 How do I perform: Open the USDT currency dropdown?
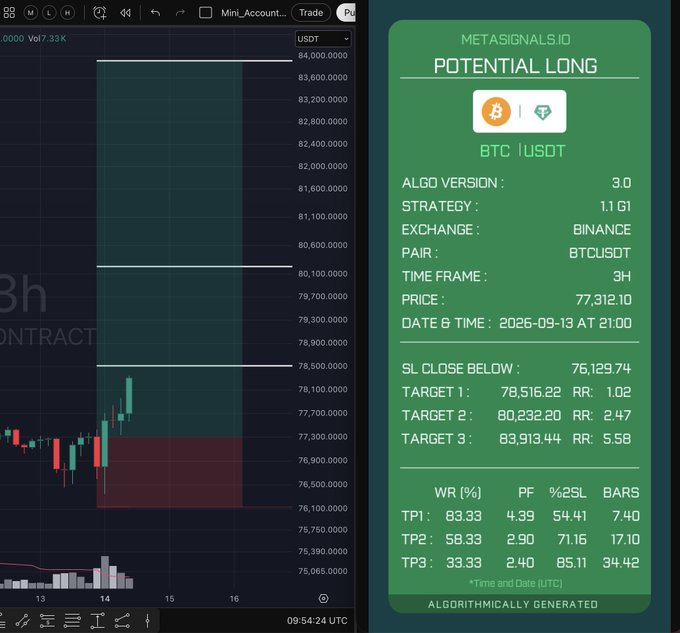coord(323,39)
